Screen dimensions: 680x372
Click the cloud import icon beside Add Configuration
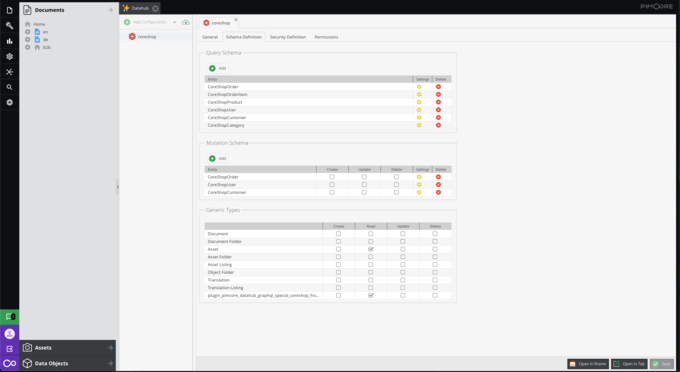(x=186, y=22)
